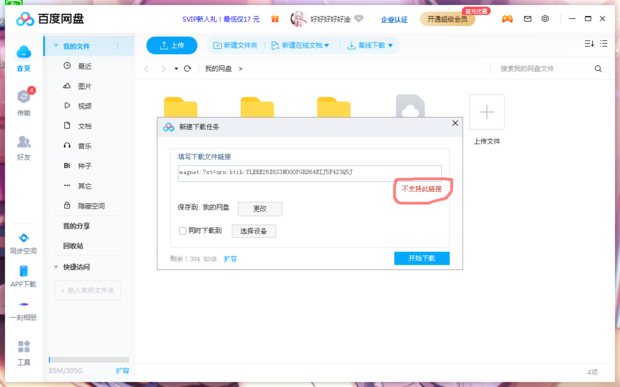Click the user avatar picture

coord(298,19)
